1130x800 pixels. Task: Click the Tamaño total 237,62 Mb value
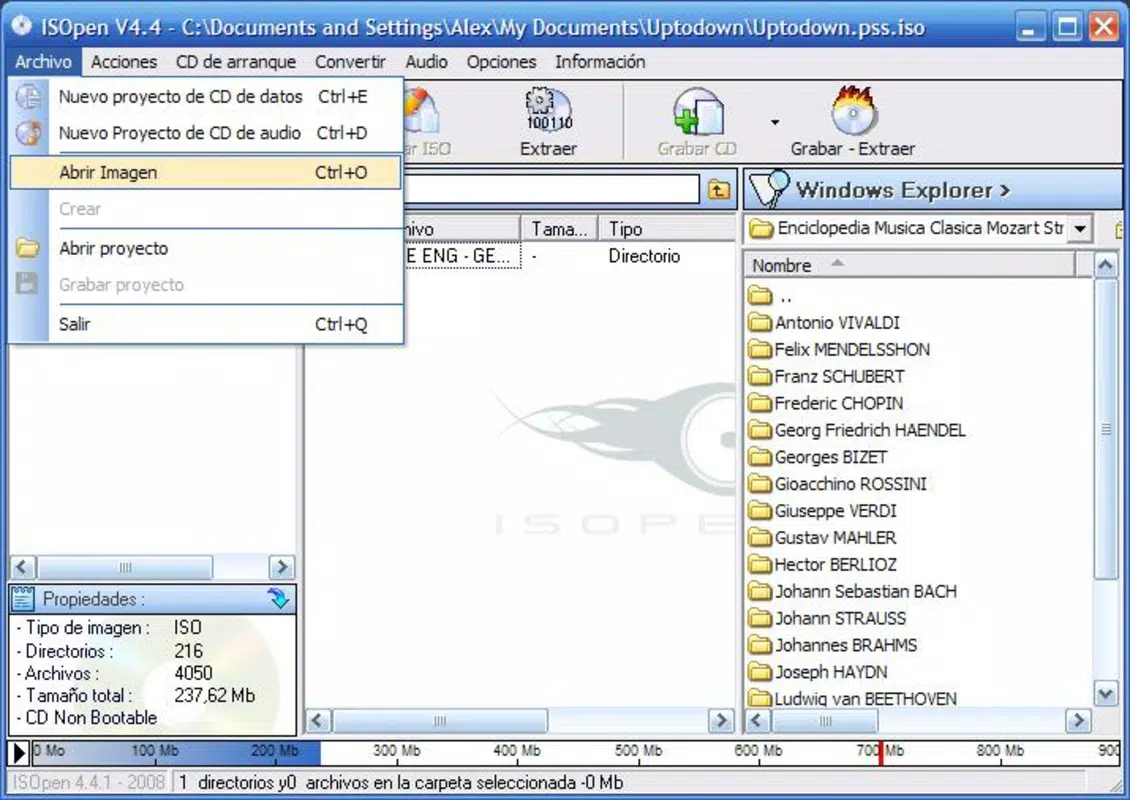point(215,695)
